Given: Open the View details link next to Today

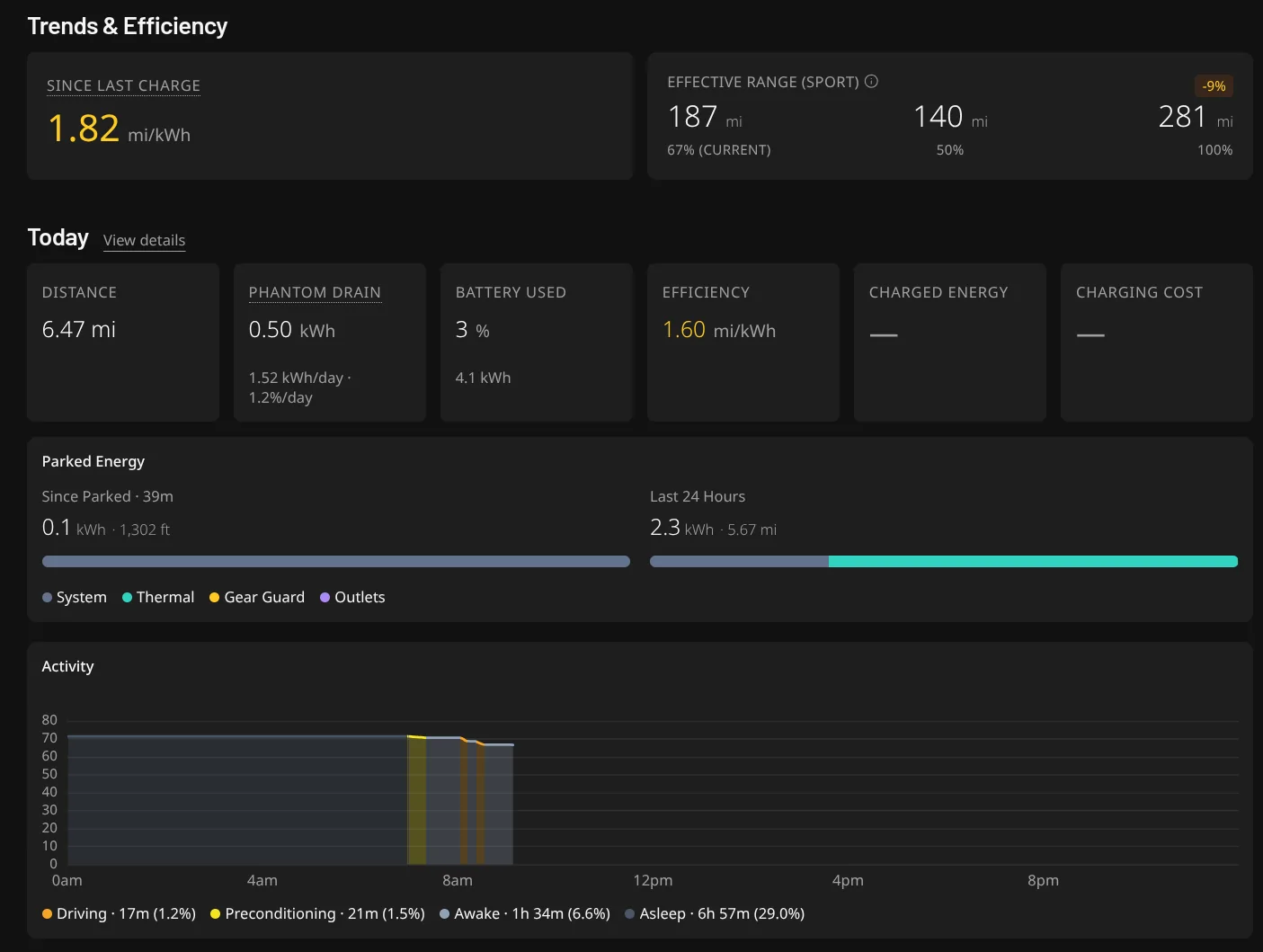Looking at the screenshot, I should point(144,241).
